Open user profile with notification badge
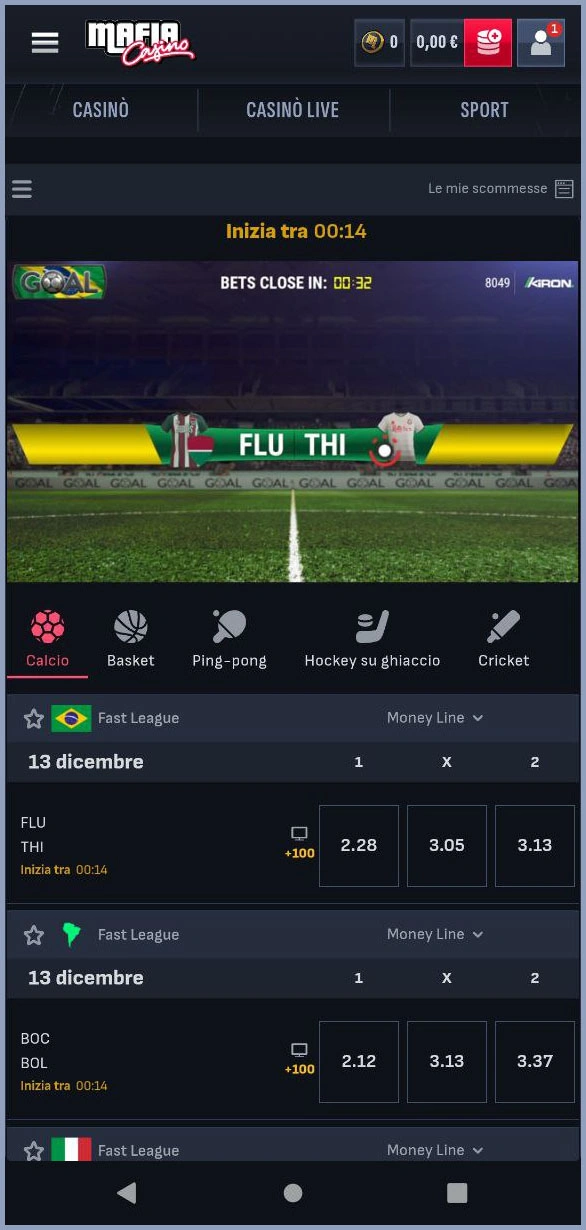The image size is (586, 1230). tap(541, 42)
